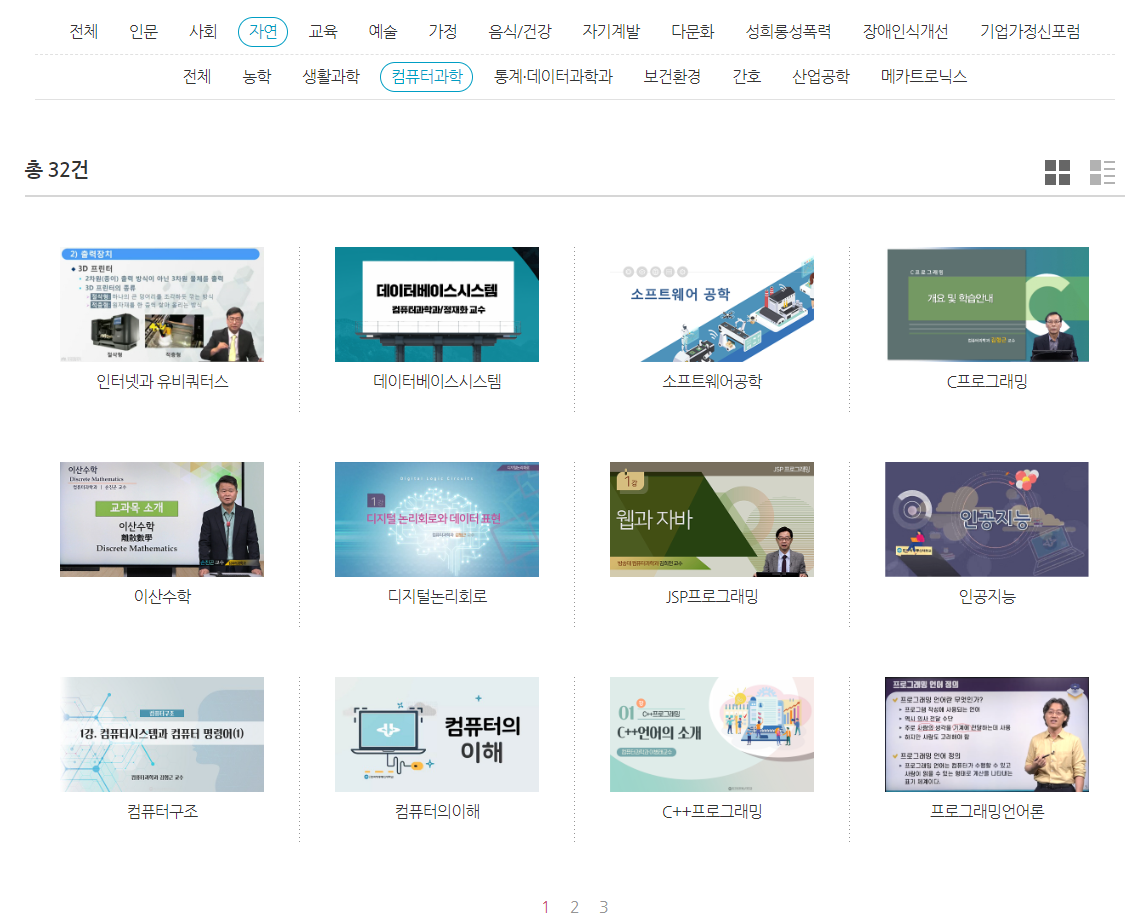The width and height of the screenshot is (1141, 924).
Task: Click the JSP프로그래밍 title link
Action: coord(712,597)
